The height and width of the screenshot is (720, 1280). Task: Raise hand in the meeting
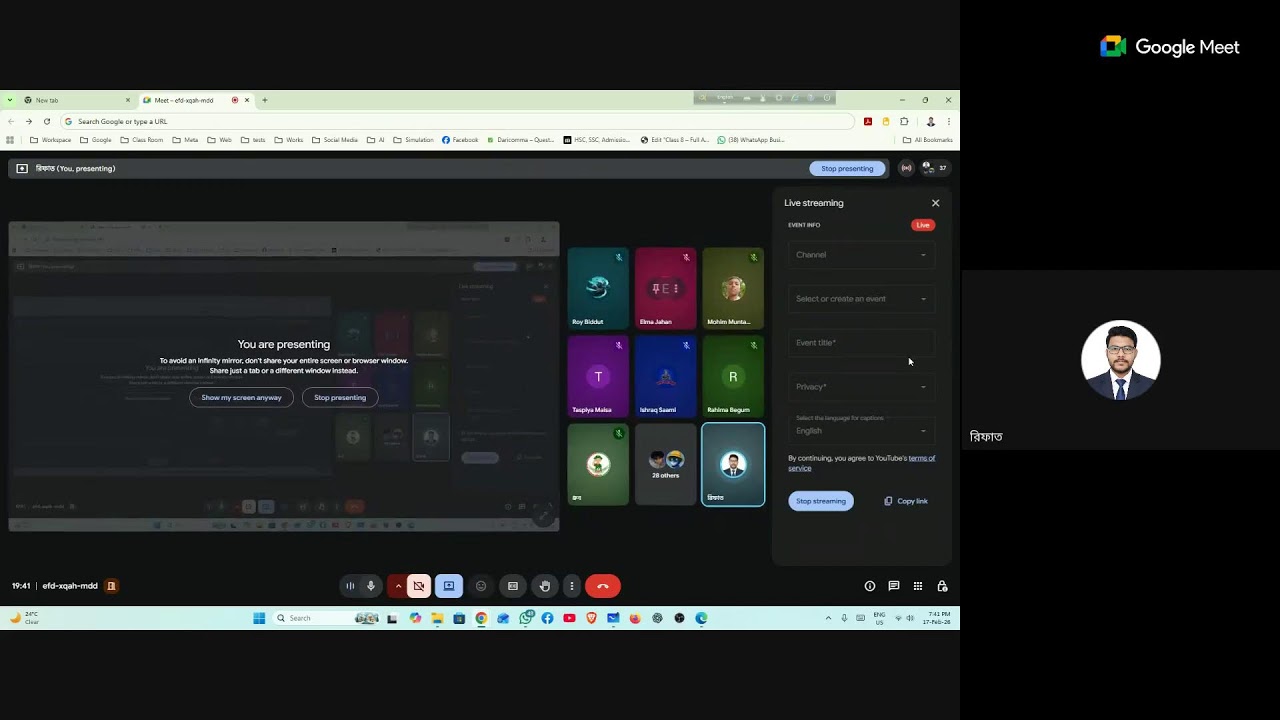click(x=545, y=586)
